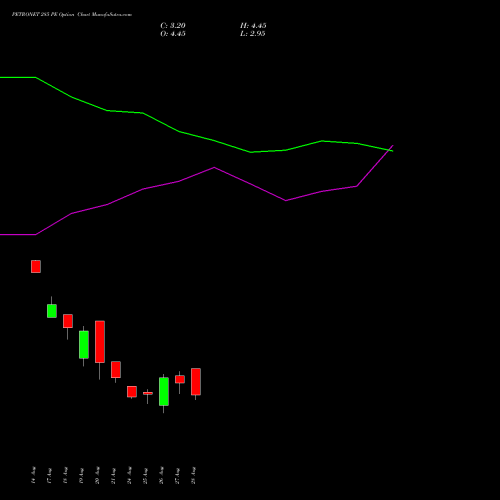Viewport: 500px width, 500px height.
Task: Click the 28 Aug date label
Action: pyautogui.click(x=193, y=475)
